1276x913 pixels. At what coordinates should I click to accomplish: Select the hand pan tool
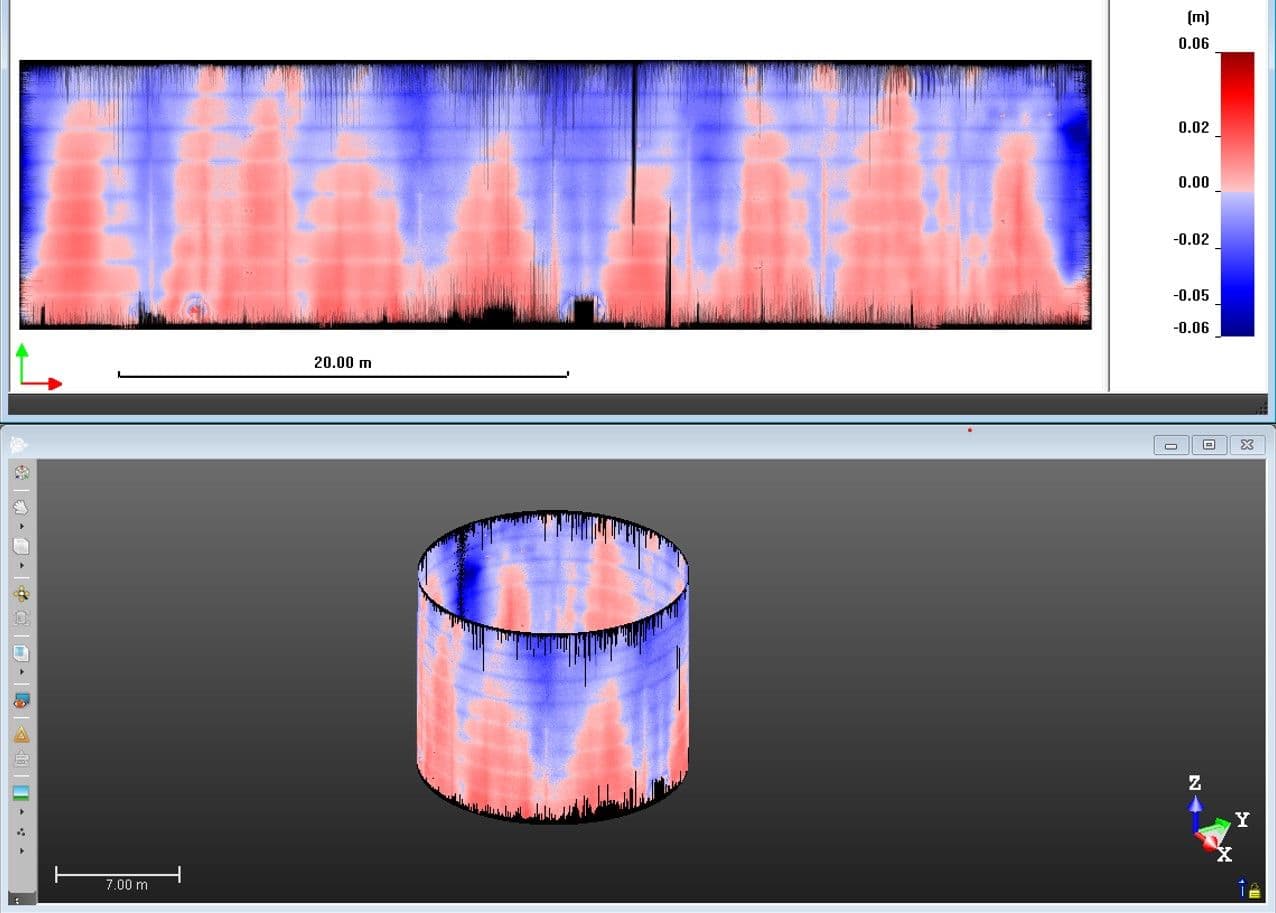21,507
